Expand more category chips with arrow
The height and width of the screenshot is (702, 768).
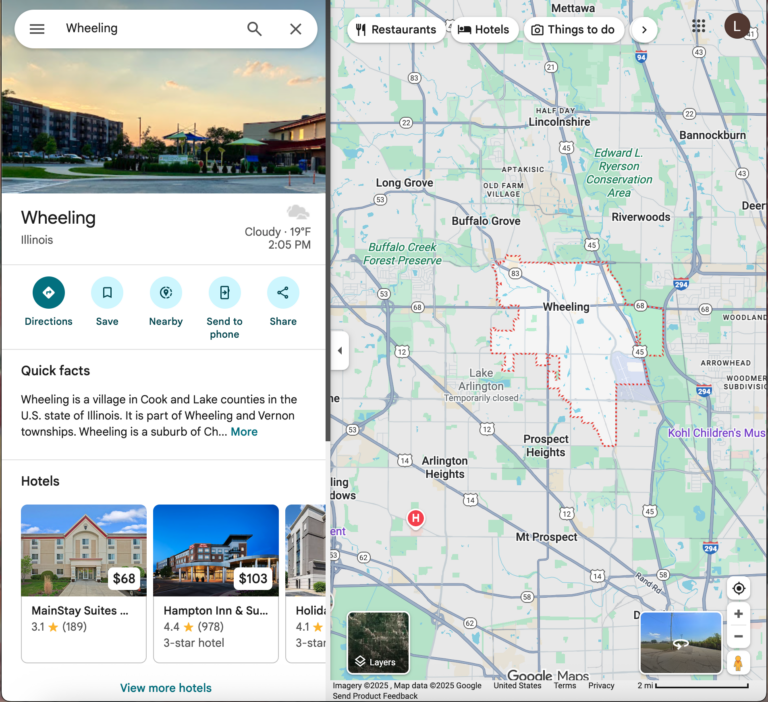[644, 30]
